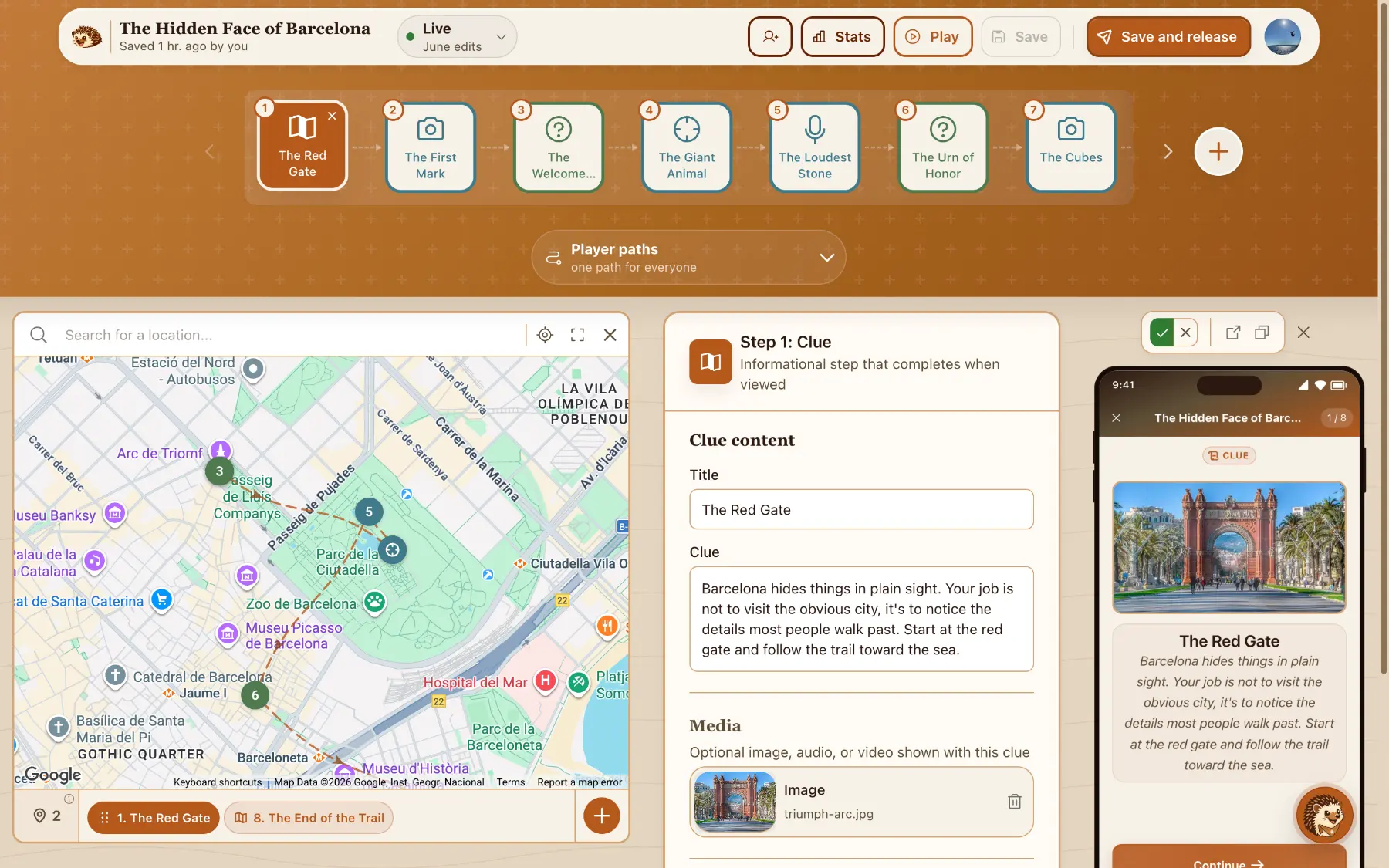
Task: Click Zoo de Barcelona paw pin
Action: coord(374,602)
